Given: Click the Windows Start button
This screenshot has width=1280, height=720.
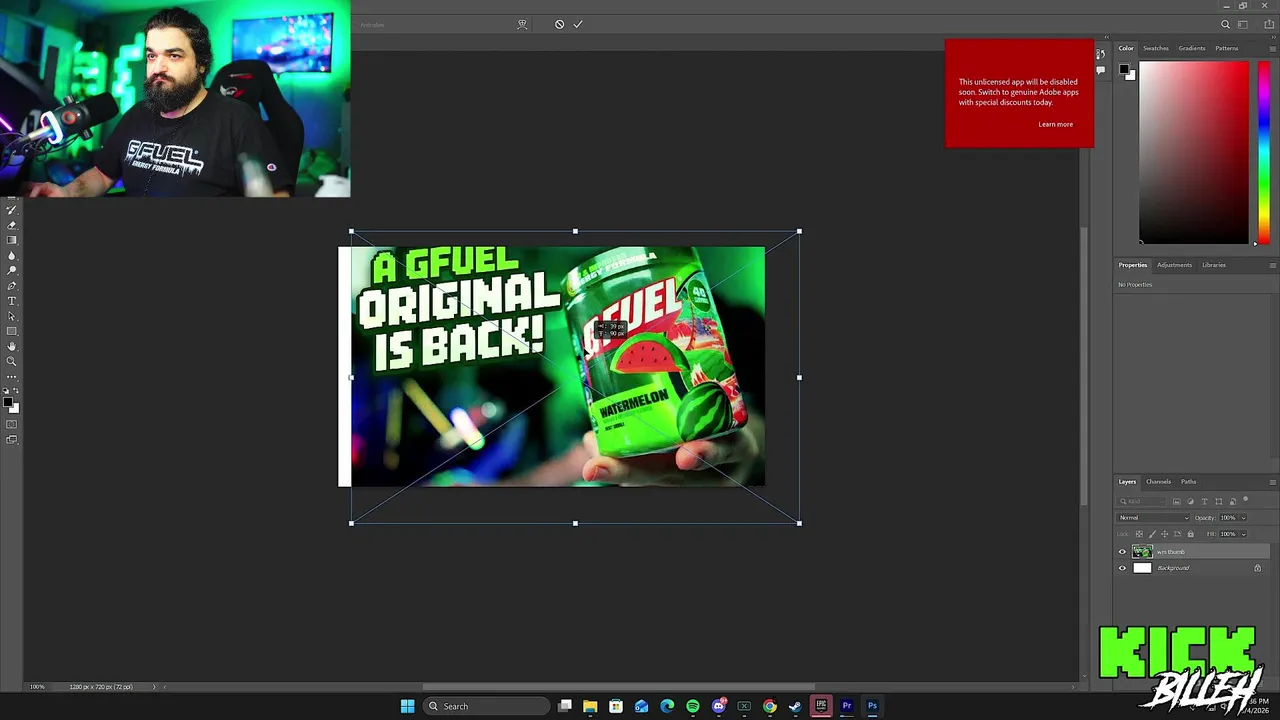Looking at the screenshot, I should (407, 706).
